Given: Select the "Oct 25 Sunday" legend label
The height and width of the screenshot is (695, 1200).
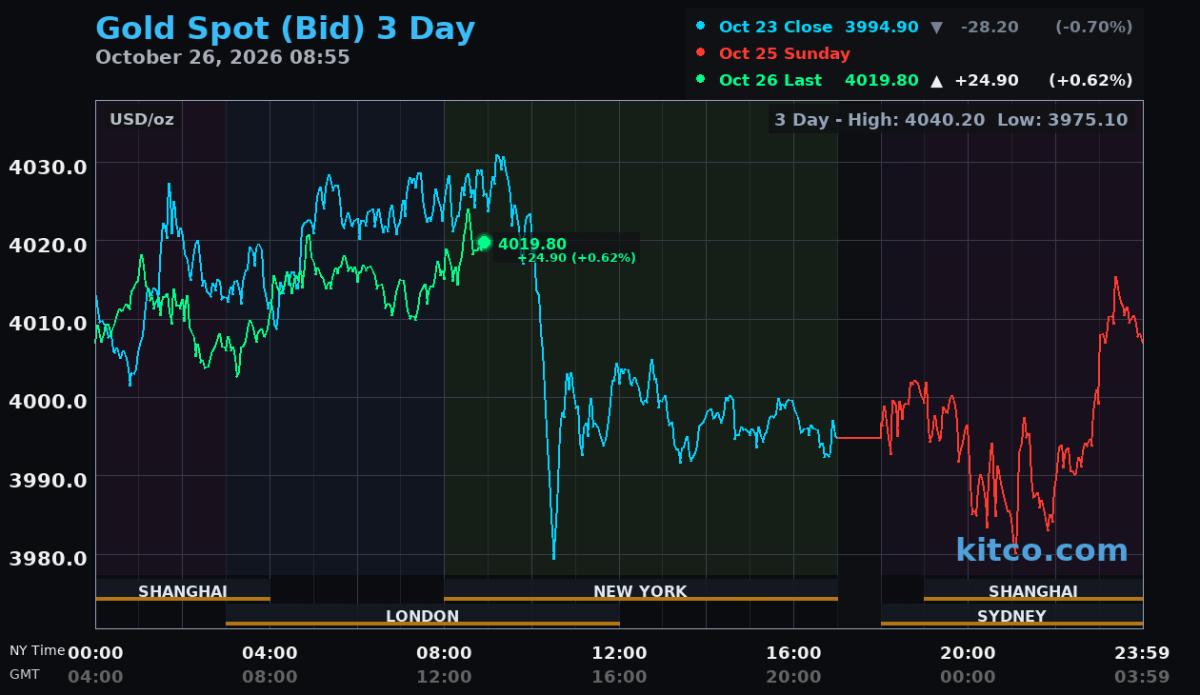Looking at the screenshot, I should coord(784,53).
